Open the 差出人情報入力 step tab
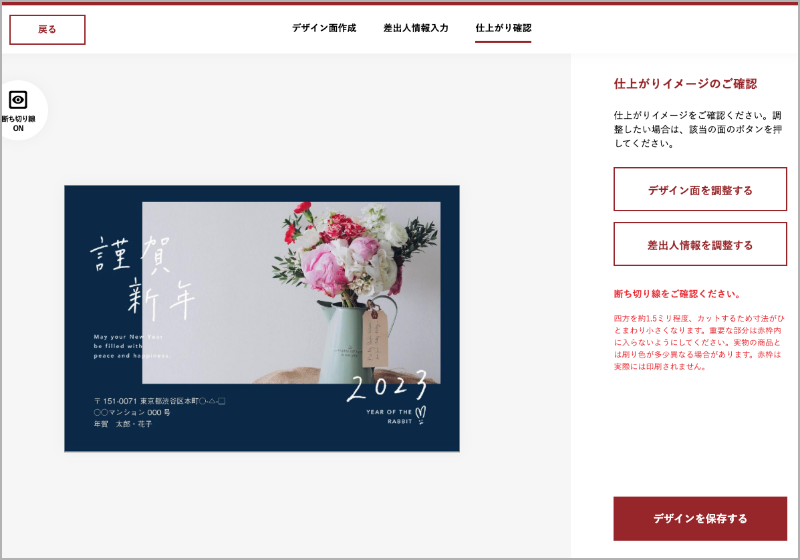Image resolution: width=800 pixels, height=560 pixels. (x=415, y=29)
